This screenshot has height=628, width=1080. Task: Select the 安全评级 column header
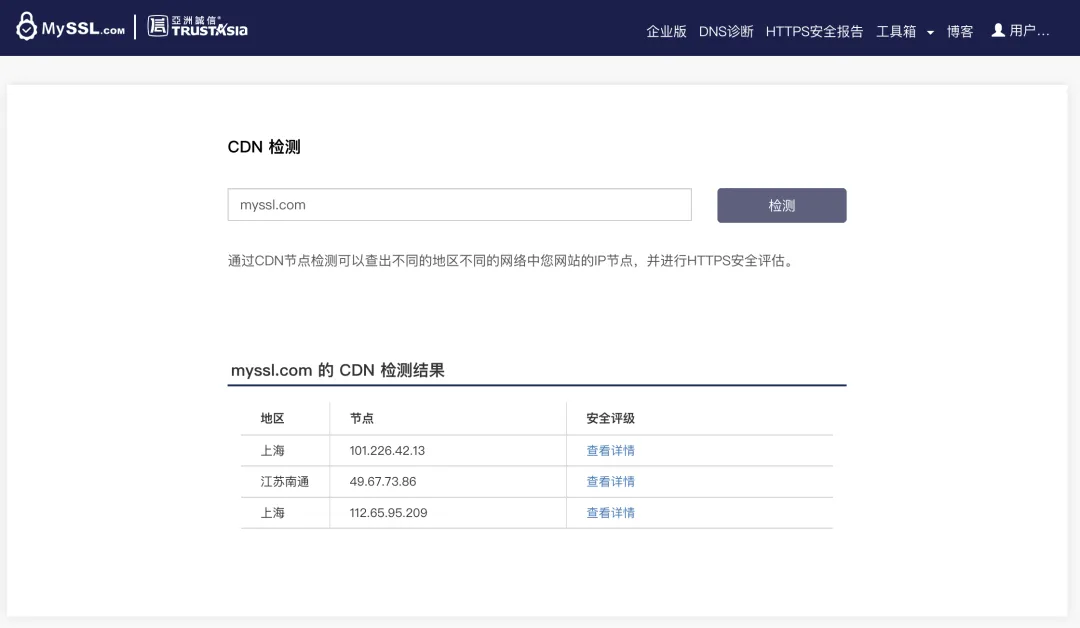pos(610,418)
